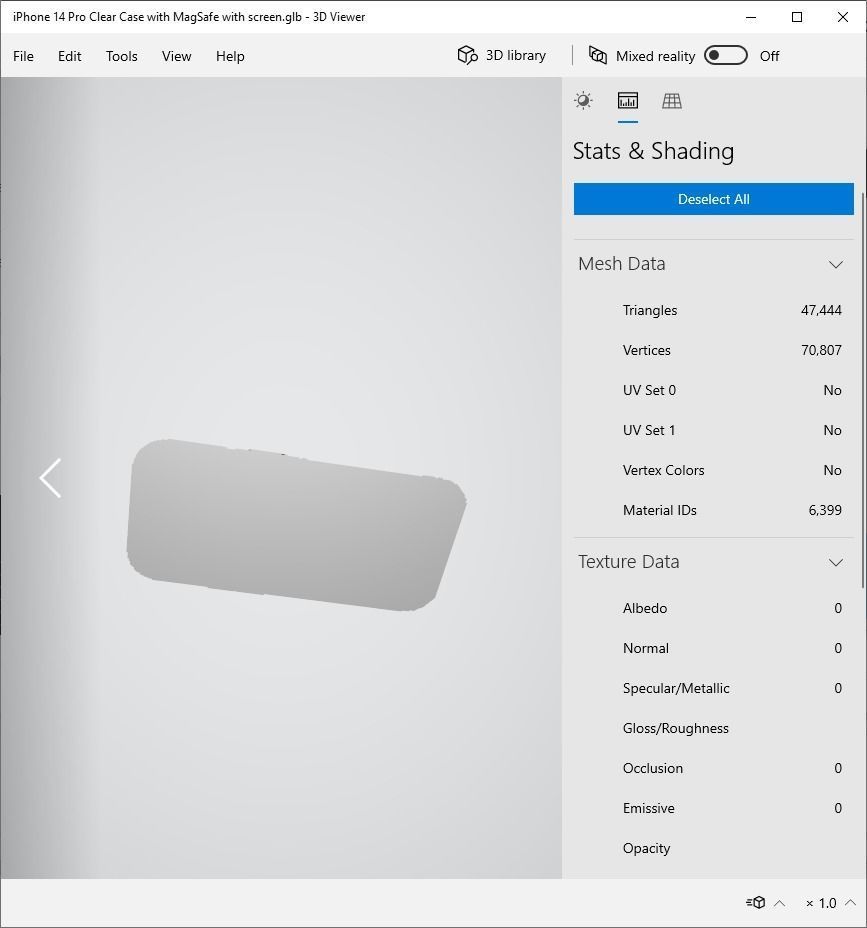Select the Occlusion texture row
Viewport: 867px width, 928px height.
click(714, 768)
